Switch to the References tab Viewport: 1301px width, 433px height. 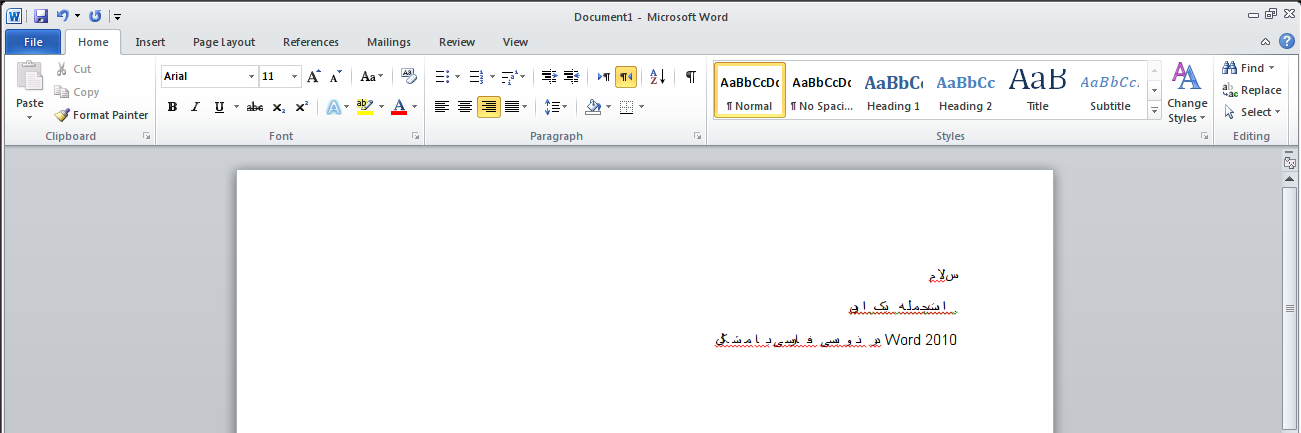(x=311, y=42)
